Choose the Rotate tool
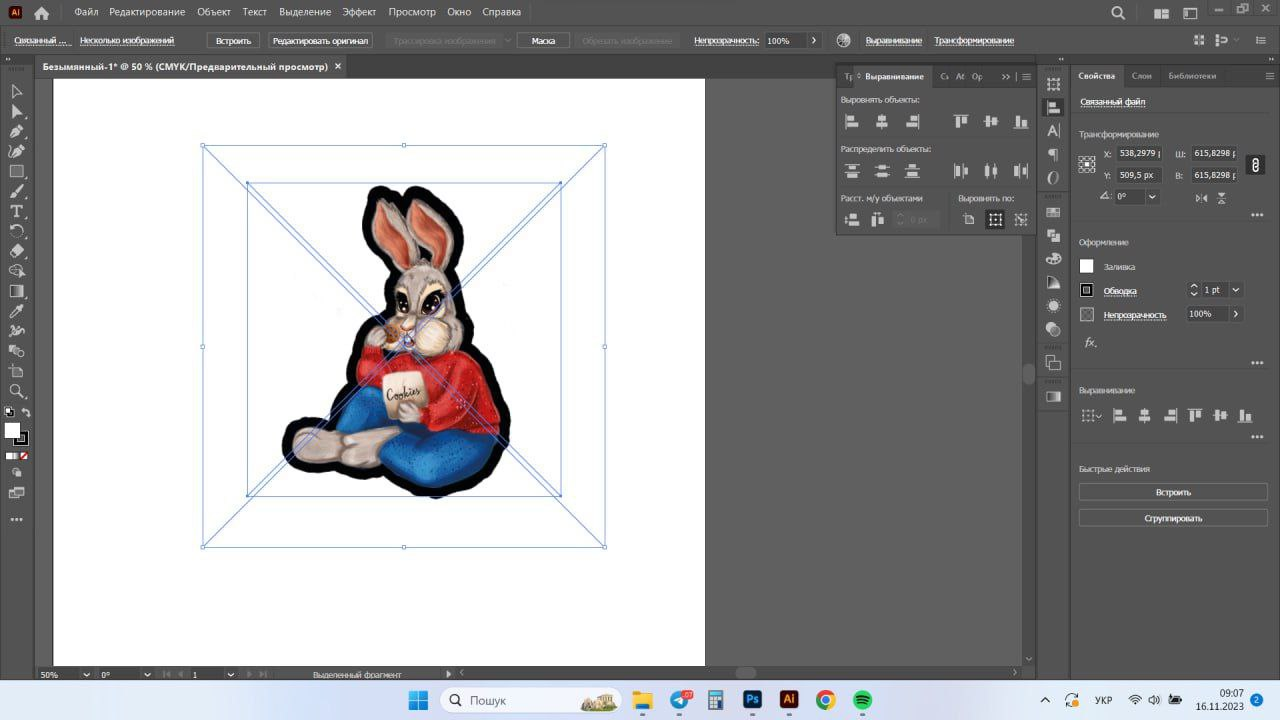This screenshot has height=720, width=1280. click(x=17, y=231)
